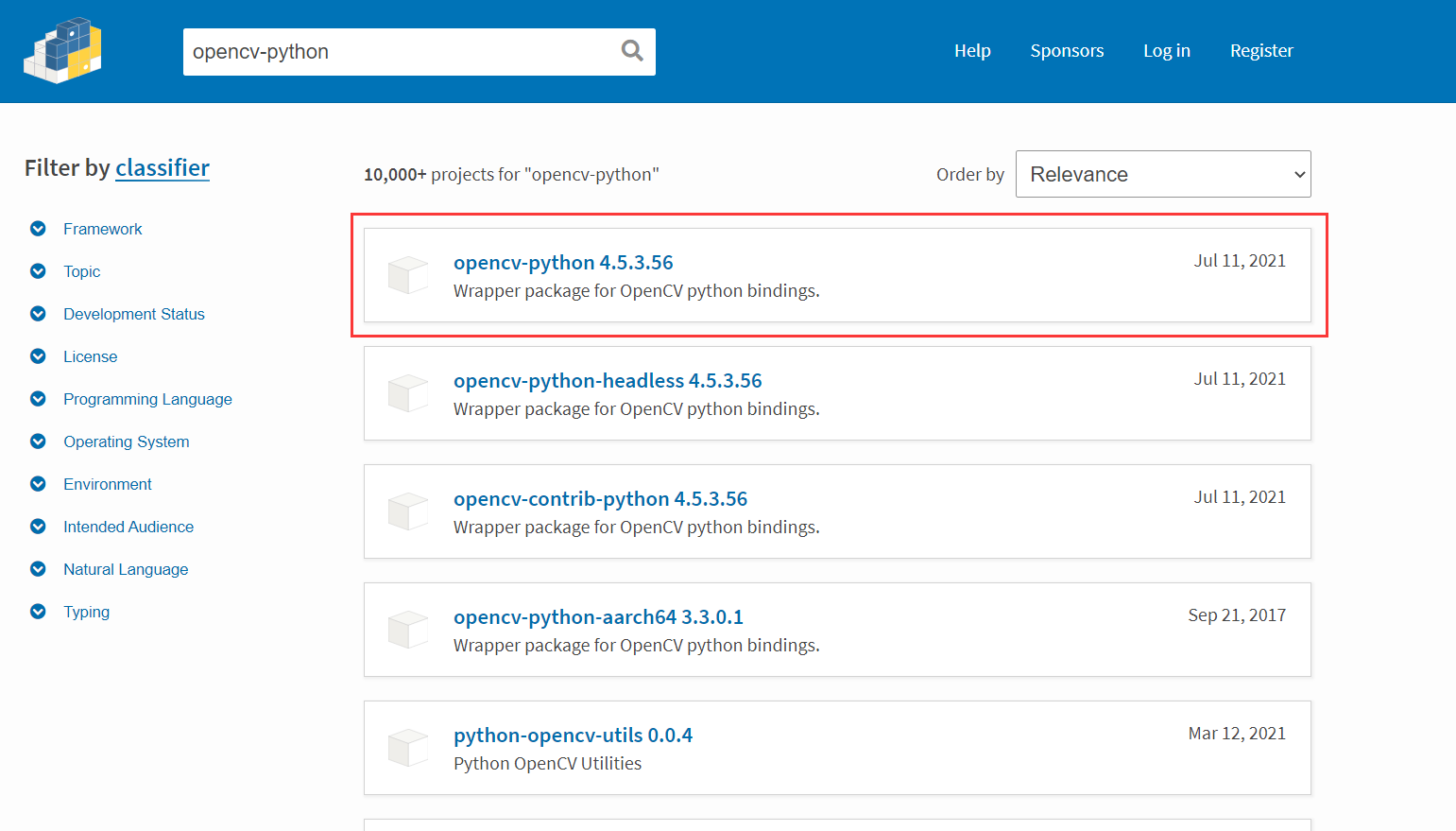Expand the Programming Language filter
Screen dimensions: 1456x831
coord(147,399)
